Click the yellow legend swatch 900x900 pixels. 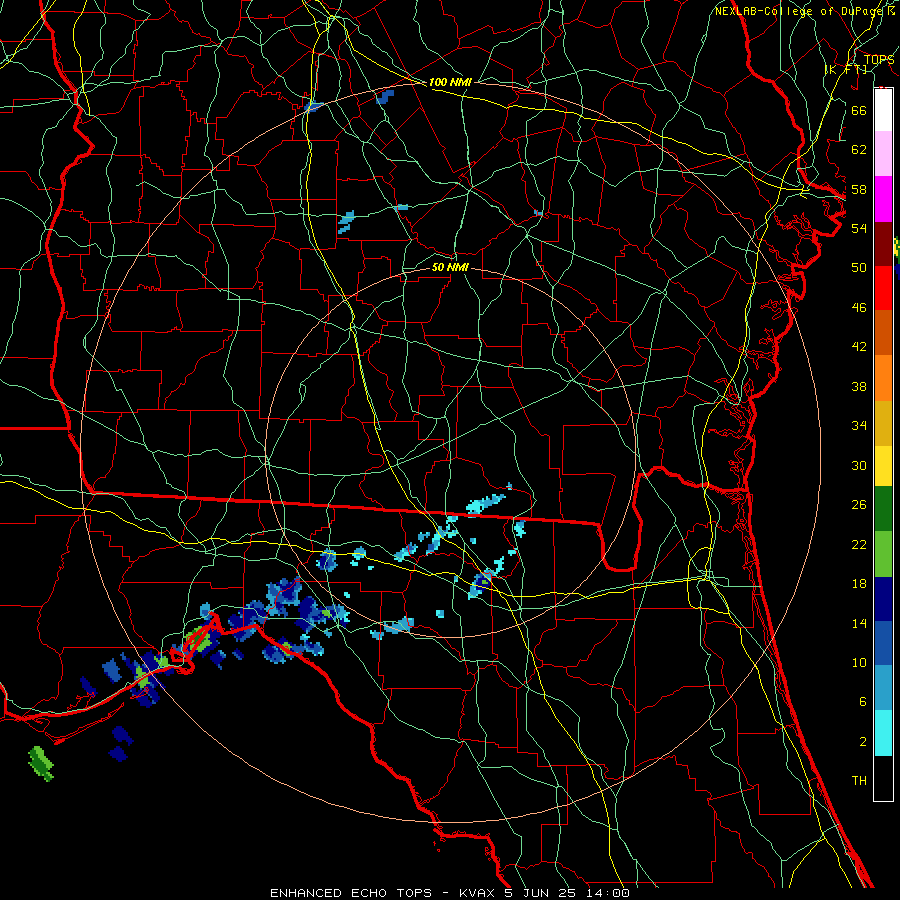coord(883,465)
